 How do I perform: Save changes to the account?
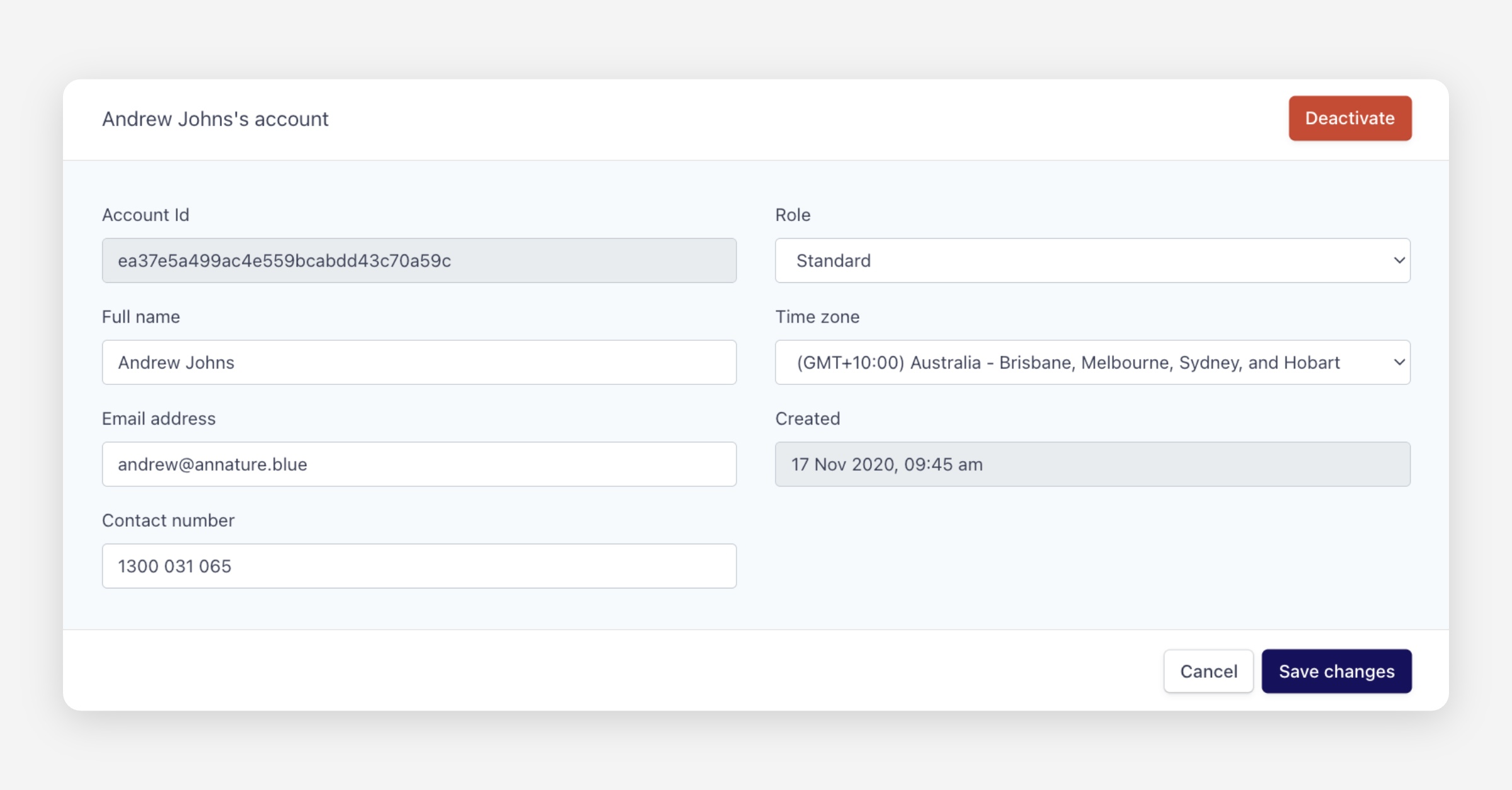1336,672
